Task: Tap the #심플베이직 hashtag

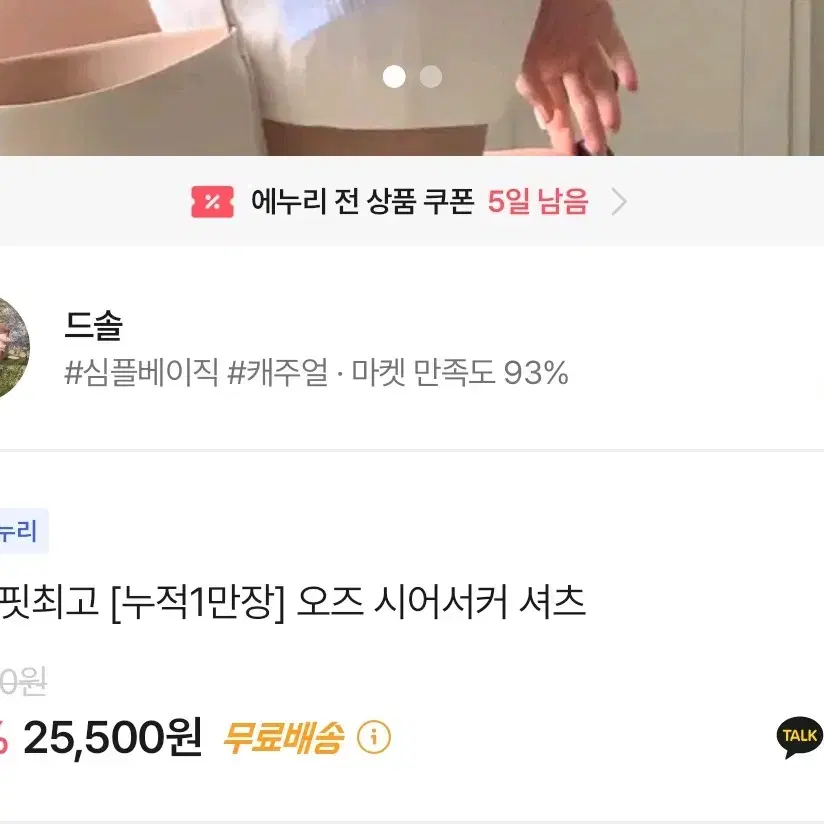Action: tap(141, 373)
